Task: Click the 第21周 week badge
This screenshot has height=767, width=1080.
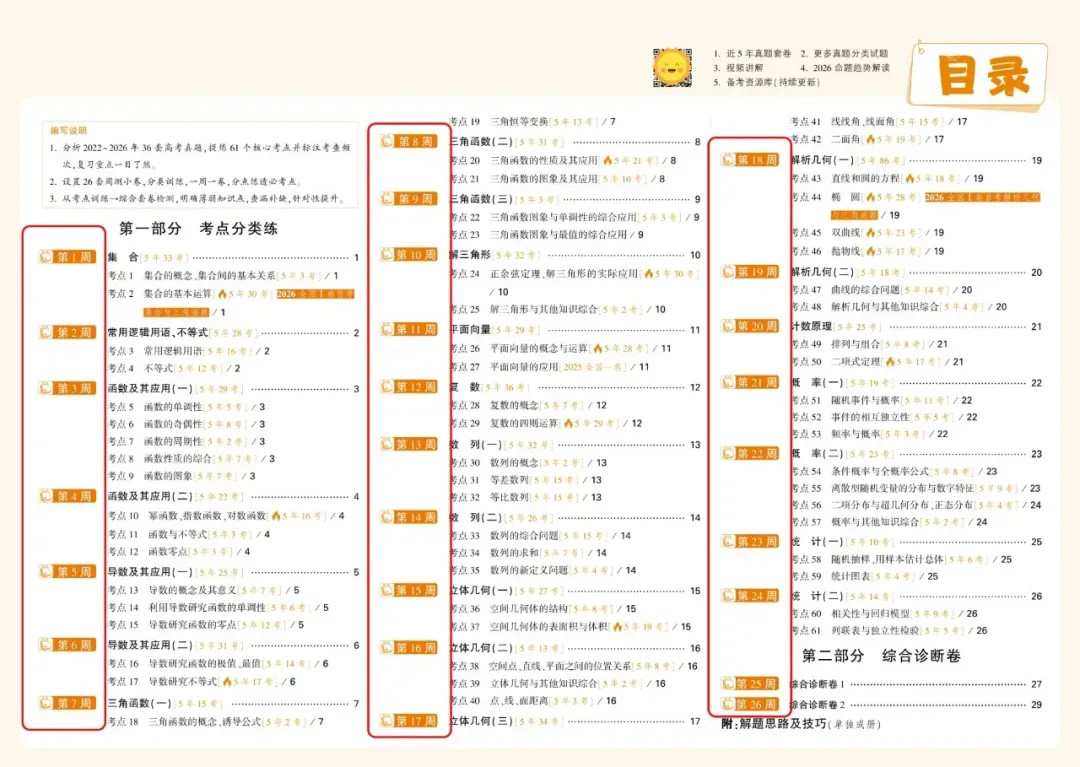Action: tap(749, 382)
